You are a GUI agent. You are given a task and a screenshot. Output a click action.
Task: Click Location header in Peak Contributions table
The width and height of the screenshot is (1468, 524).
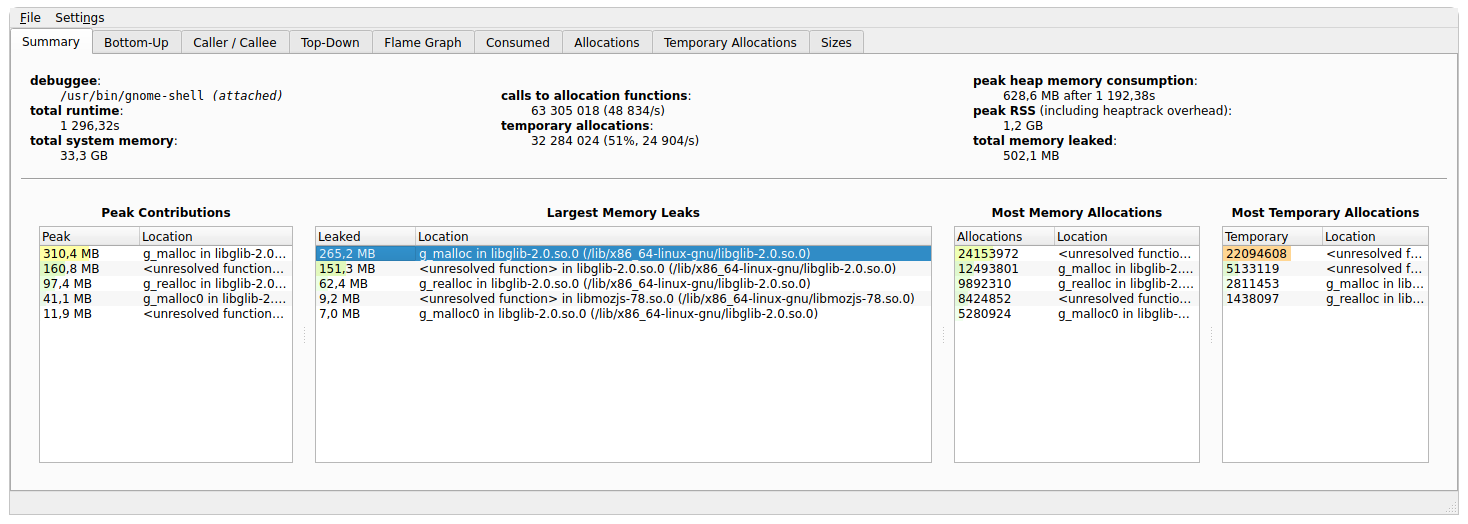click(215, 236)
